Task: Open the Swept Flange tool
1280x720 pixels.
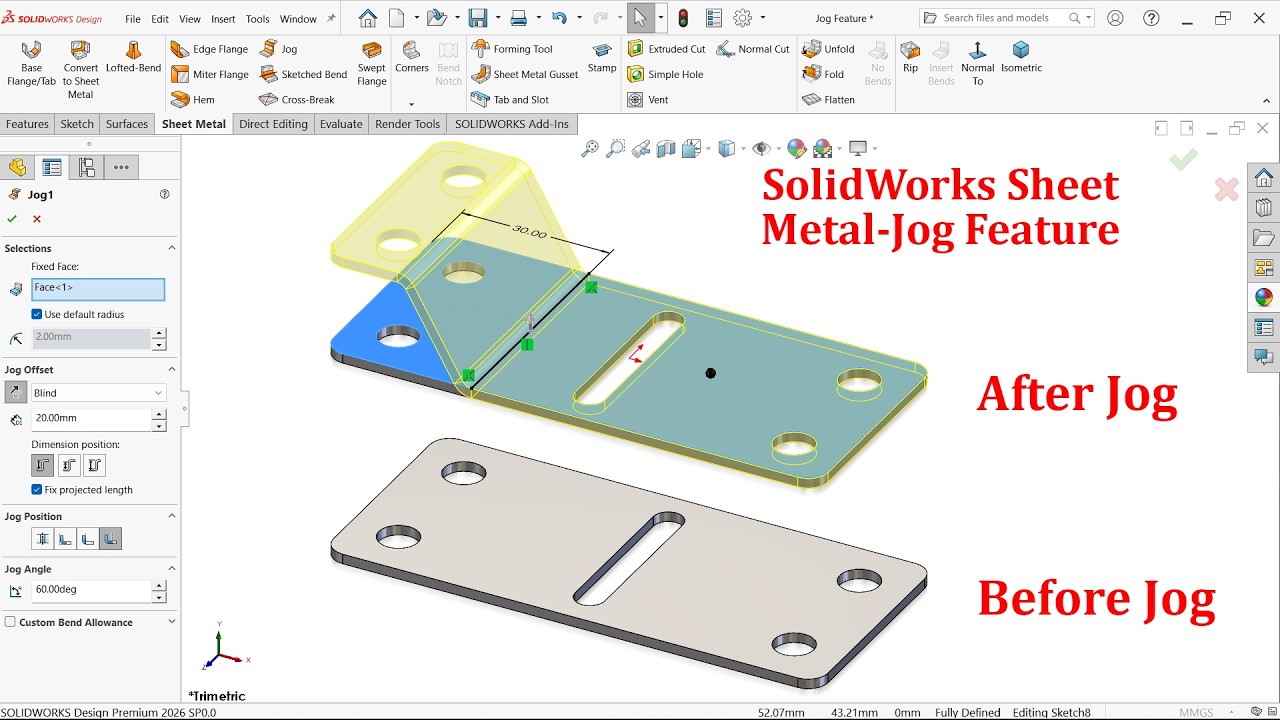Action: tap(372, 63)
